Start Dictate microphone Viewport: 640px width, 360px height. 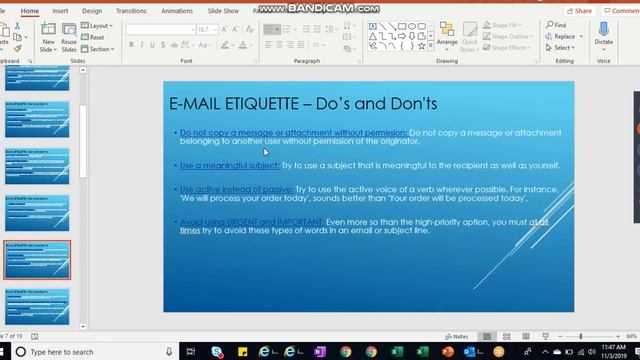pyautogui.click(x=603, y=36)
